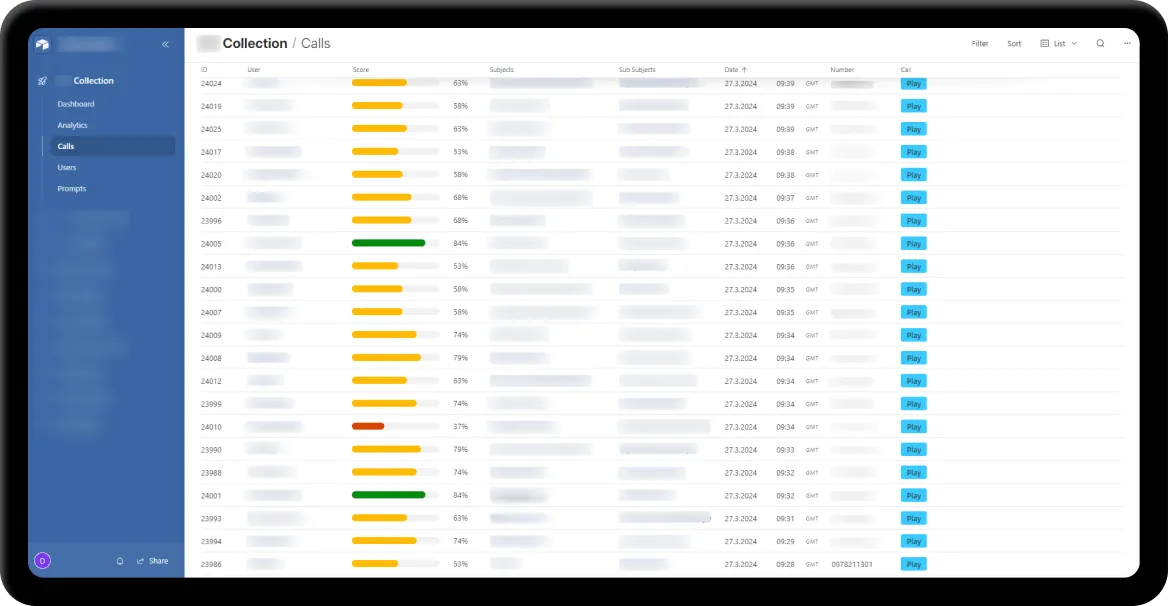Open the user avatar labeled D
Screen dimensions: 1168x606
click(42, 561)
